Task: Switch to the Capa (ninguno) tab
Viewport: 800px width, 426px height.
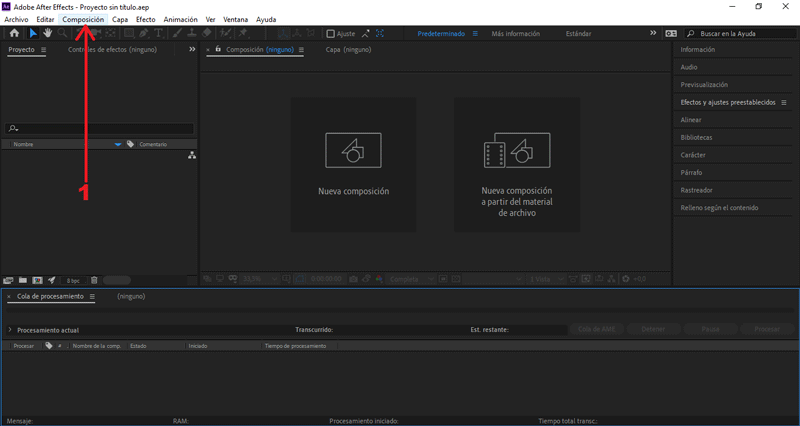Action: (x=348, y=49)
